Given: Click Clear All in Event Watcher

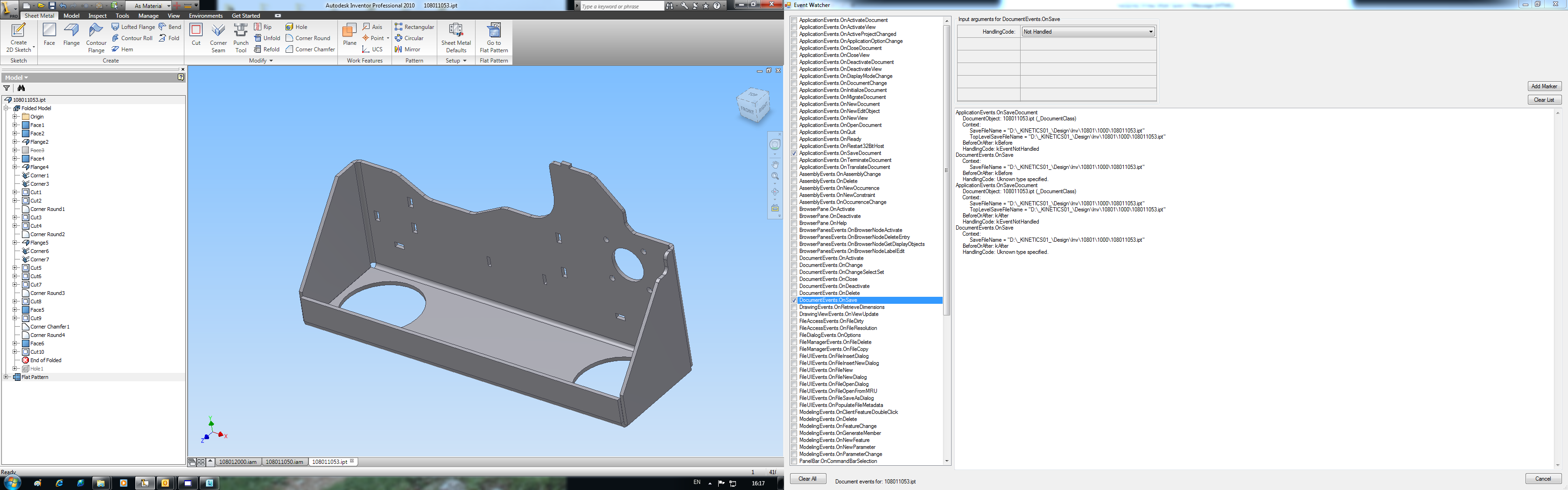Looking at the screenshot, I should click(808, 479).
